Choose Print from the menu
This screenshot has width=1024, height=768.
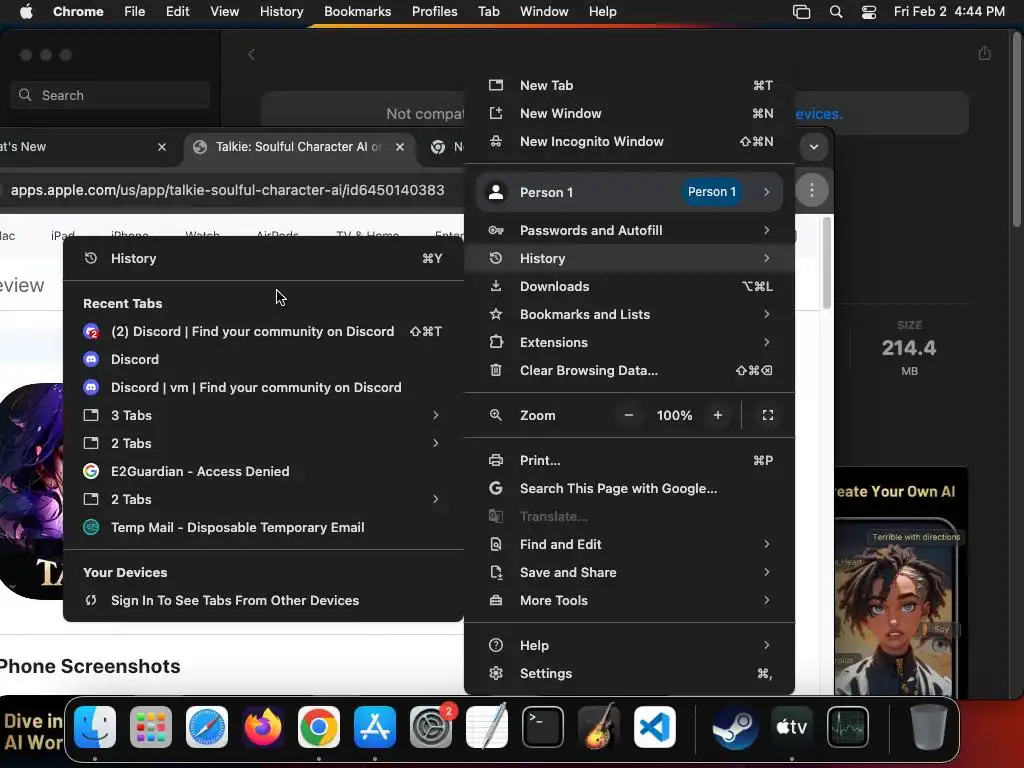630,460
